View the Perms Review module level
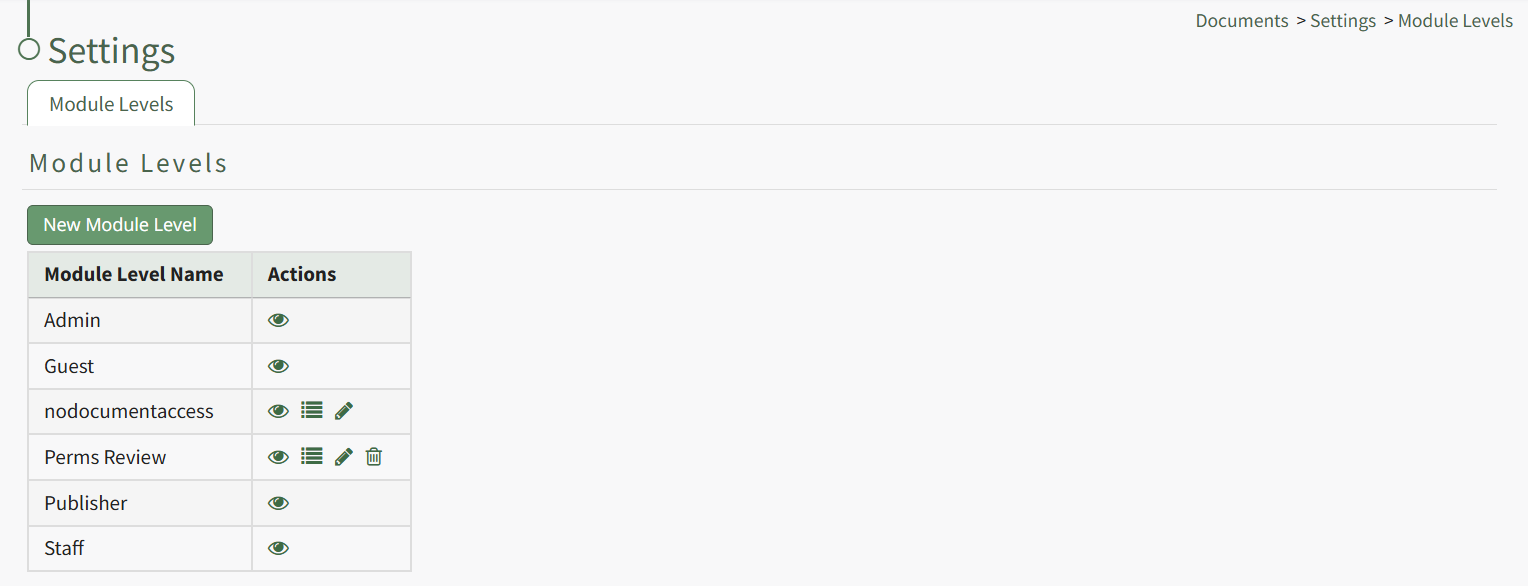This screenshot has height=586, width=1528. [x=278, y=457]
